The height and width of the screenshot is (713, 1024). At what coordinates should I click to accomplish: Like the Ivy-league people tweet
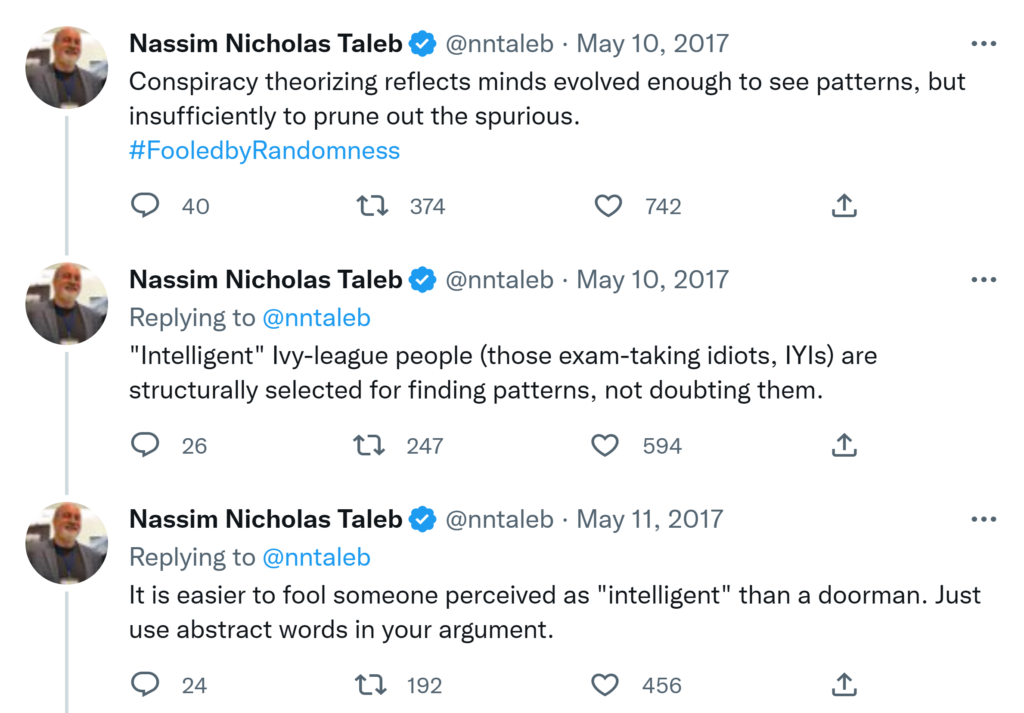tap(605, 445)
